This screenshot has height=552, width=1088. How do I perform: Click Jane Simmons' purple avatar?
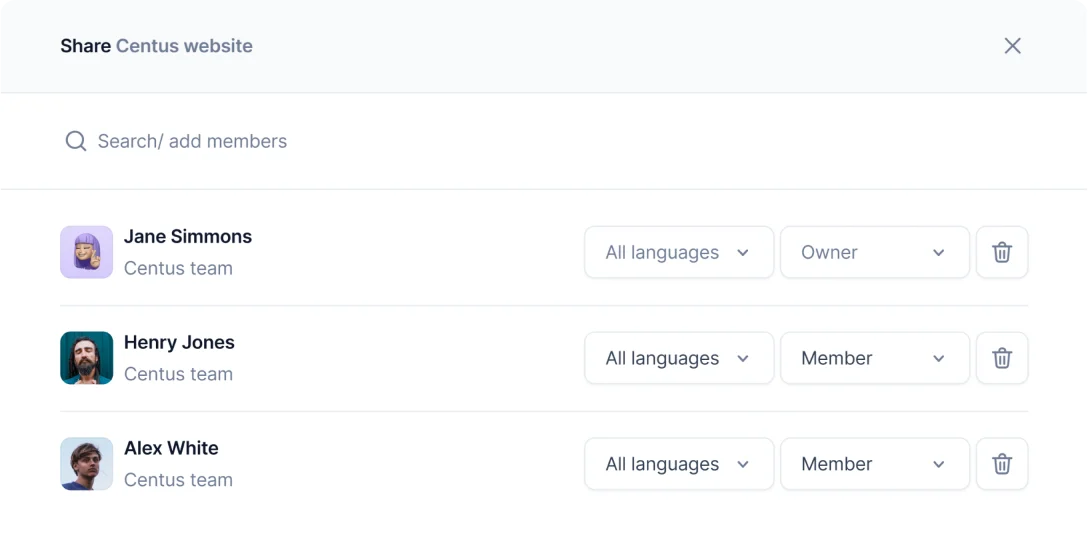point(87,252)
